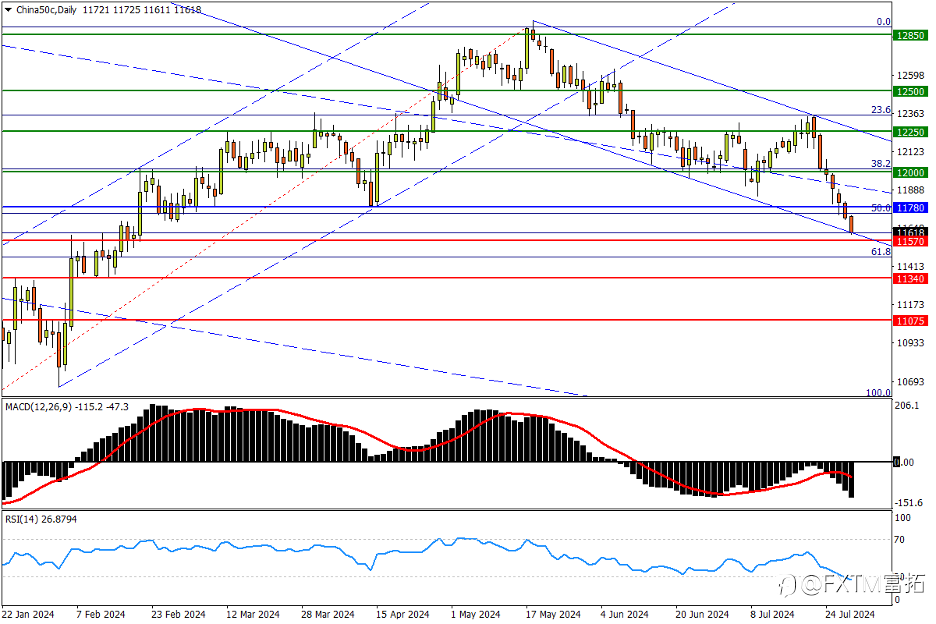The height and width of the screenshot is (624, 936).
Task: Select the 23.6 Fibonacci retracement label
Action: tap(880, 110)
